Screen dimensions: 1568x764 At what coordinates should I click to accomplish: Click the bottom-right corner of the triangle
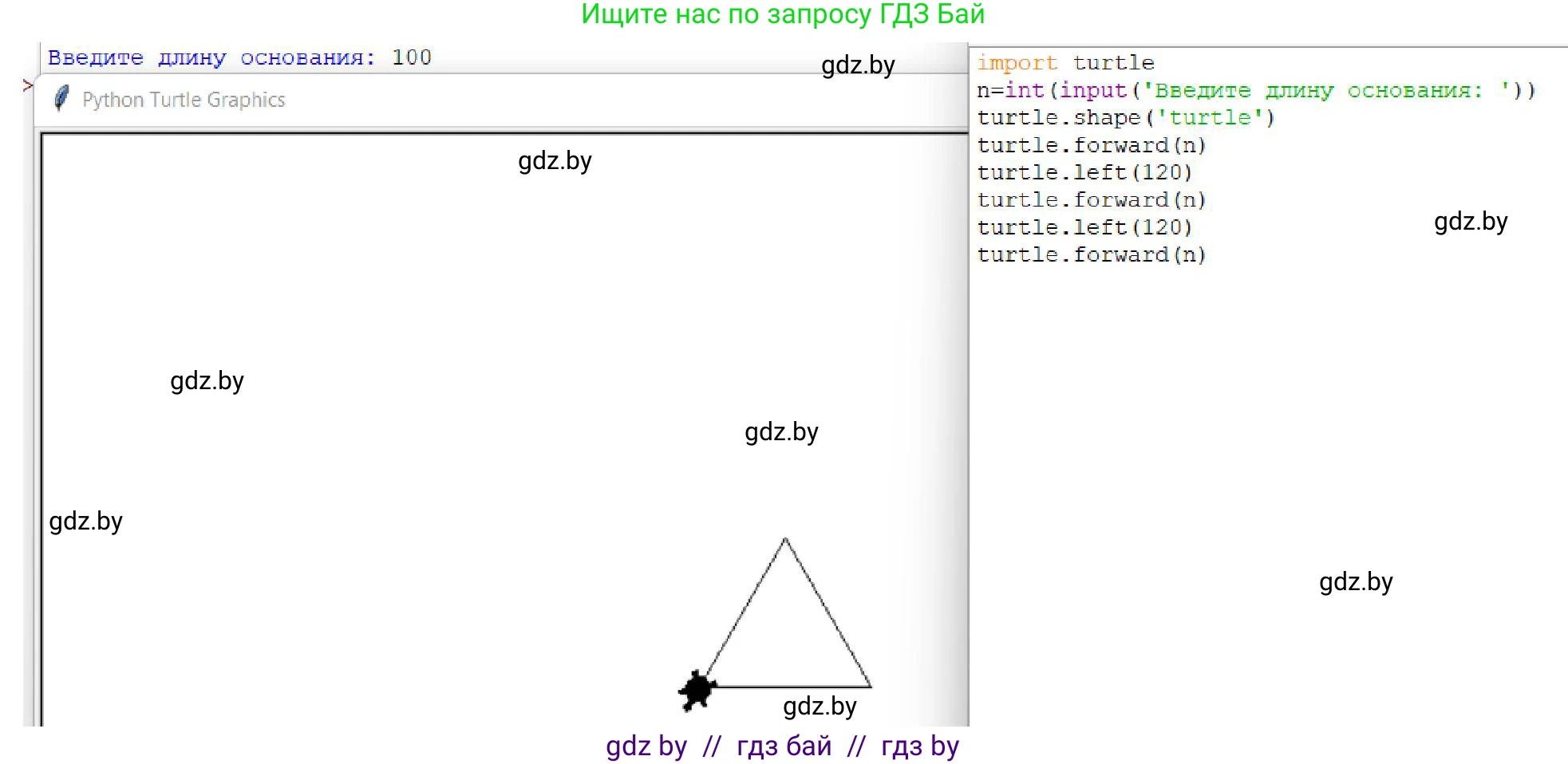[870, 686]
